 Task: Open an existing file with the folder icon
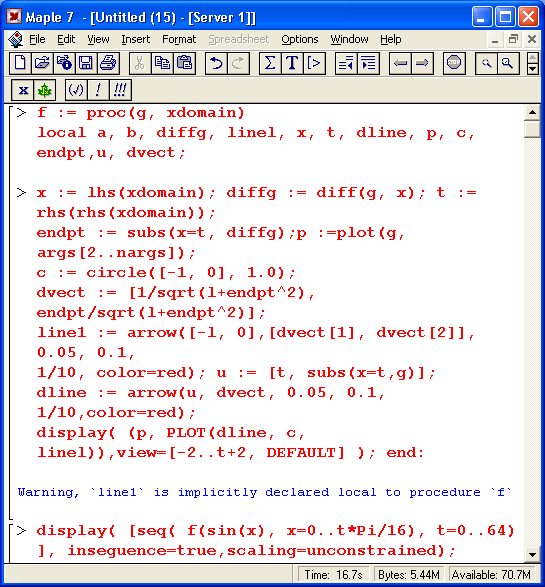[x=42, y=63]
